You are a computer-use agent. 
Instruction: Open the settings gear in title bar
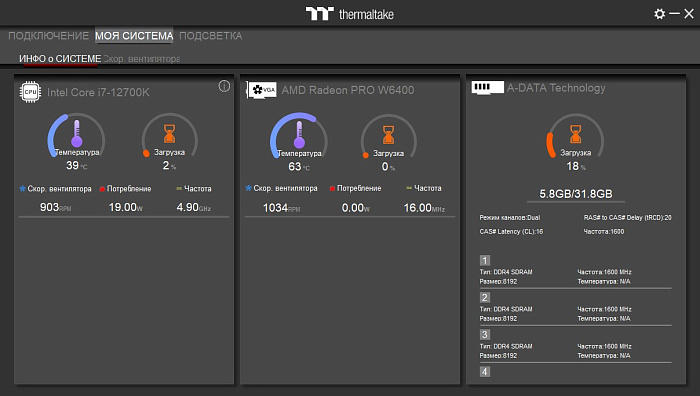pyautogui.click(x=659, y=14)
